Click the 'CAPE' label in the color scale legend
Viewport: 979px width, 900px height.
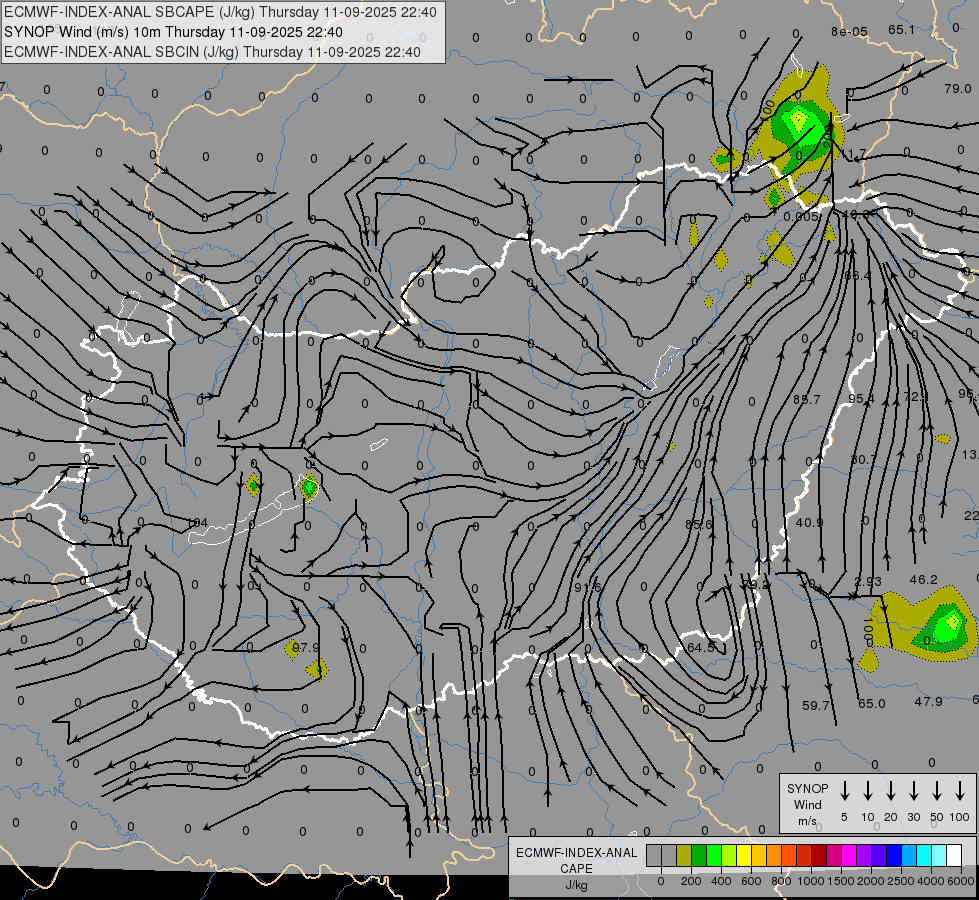pyautogui.click(x=576, y=869)
